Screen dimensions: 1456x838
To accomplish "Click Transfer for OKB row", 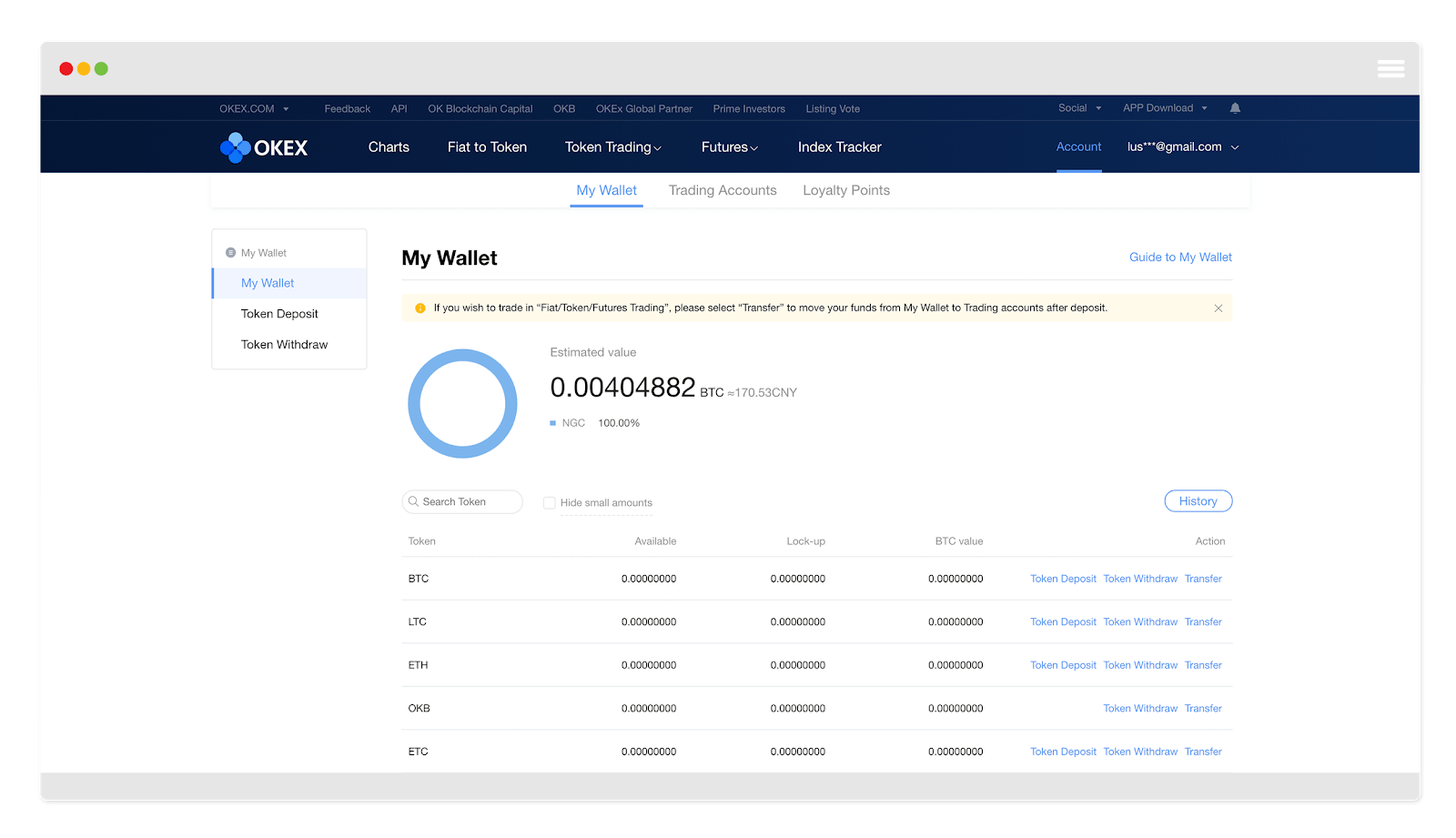I will pos(1203,709).
